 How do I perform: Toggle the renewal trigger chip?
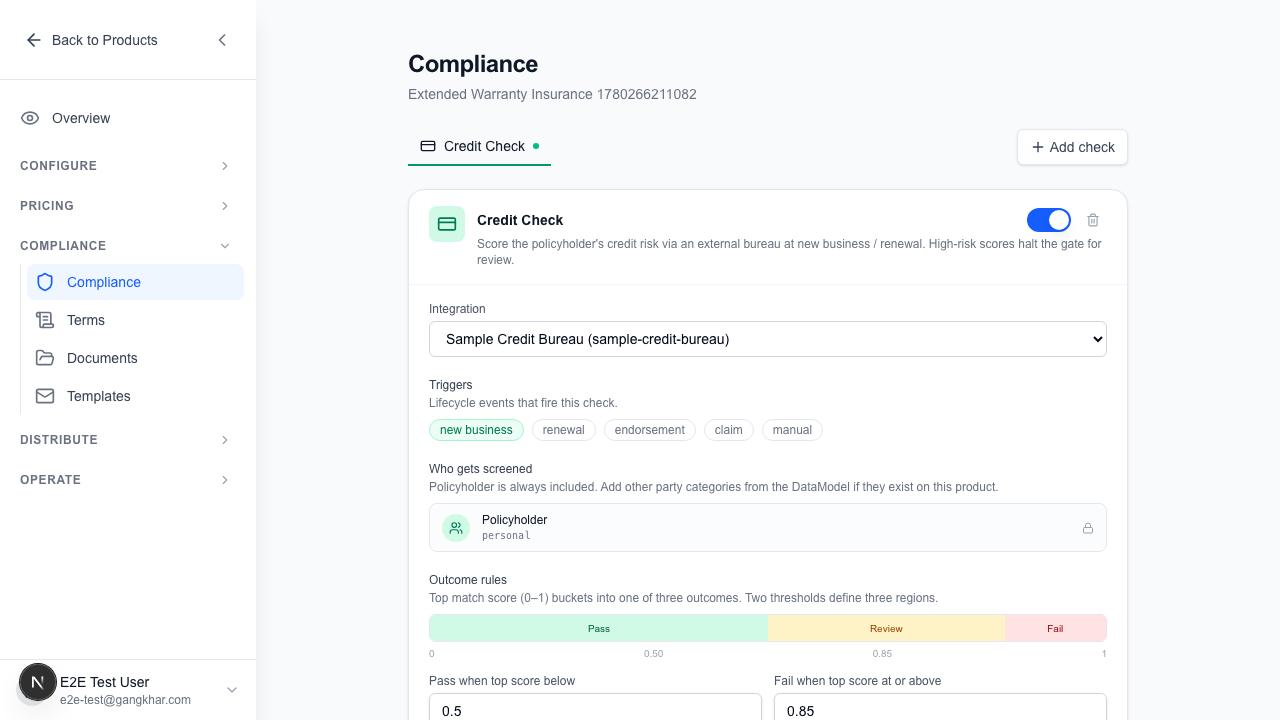tap(564, 430)
